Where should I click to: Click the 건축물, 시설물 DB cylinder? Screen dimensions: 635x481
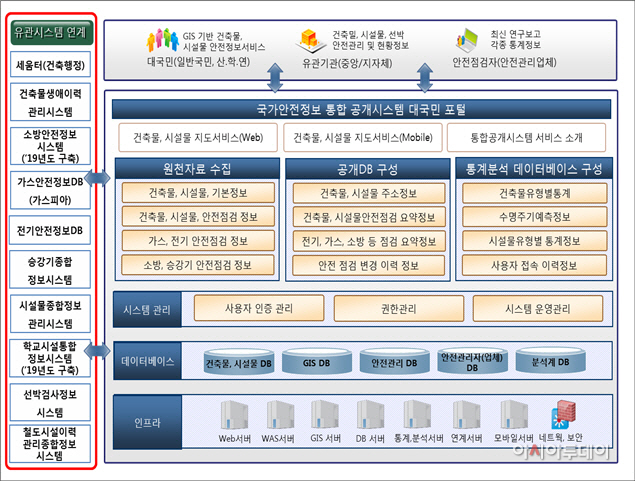click(x=239, y=361)
